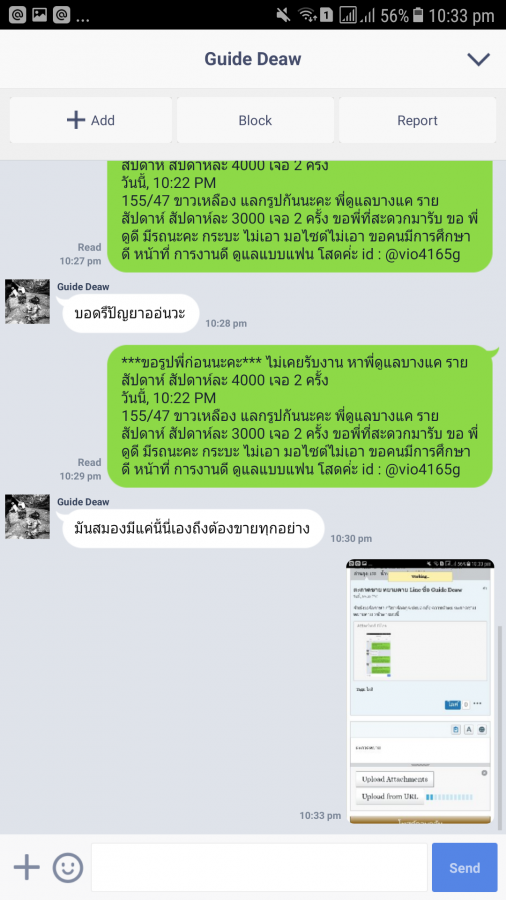Tap the Send button
The height and width of the screenshot is (900, 506).
coord(464,867)
